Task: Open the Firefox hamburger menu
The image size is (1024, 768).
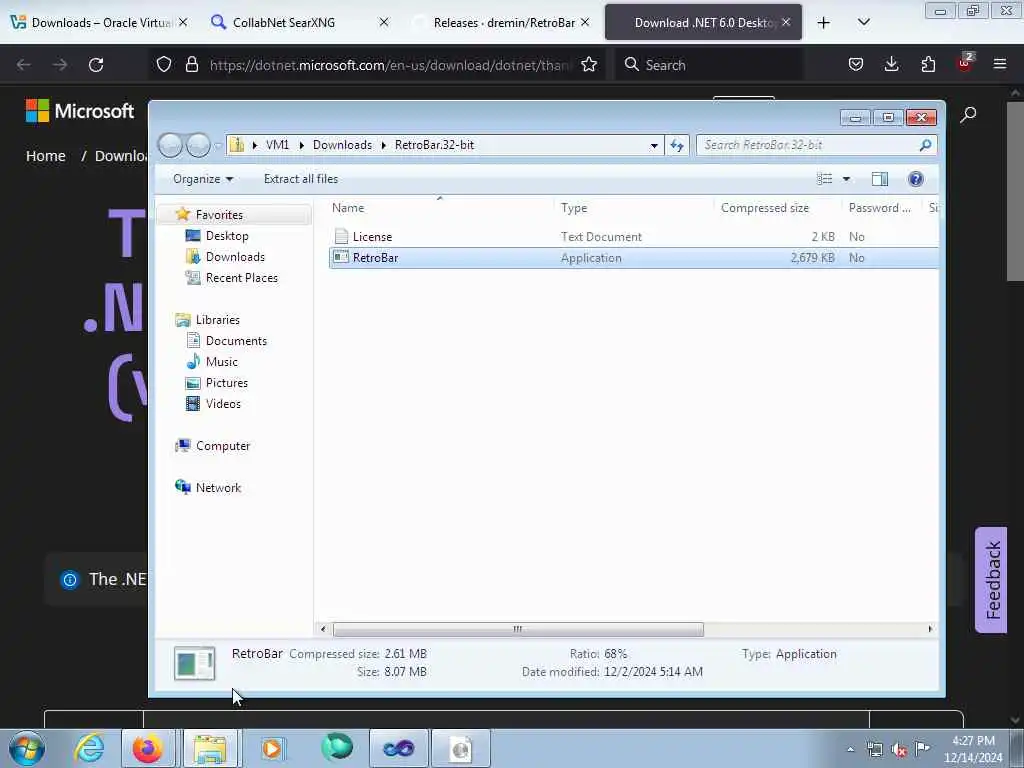Action: pyautogui.click(x=1000, y=64)
